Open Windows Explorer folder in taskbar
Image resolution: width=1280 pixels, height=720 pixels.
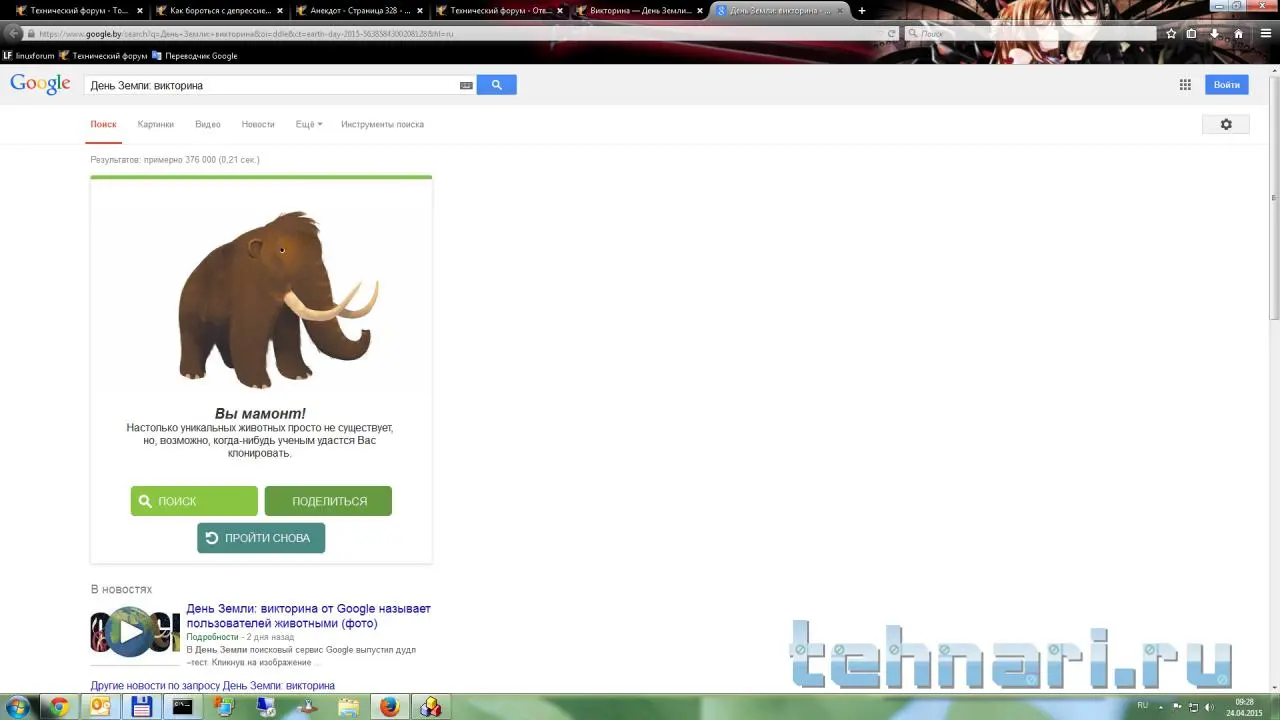[348, 707]
